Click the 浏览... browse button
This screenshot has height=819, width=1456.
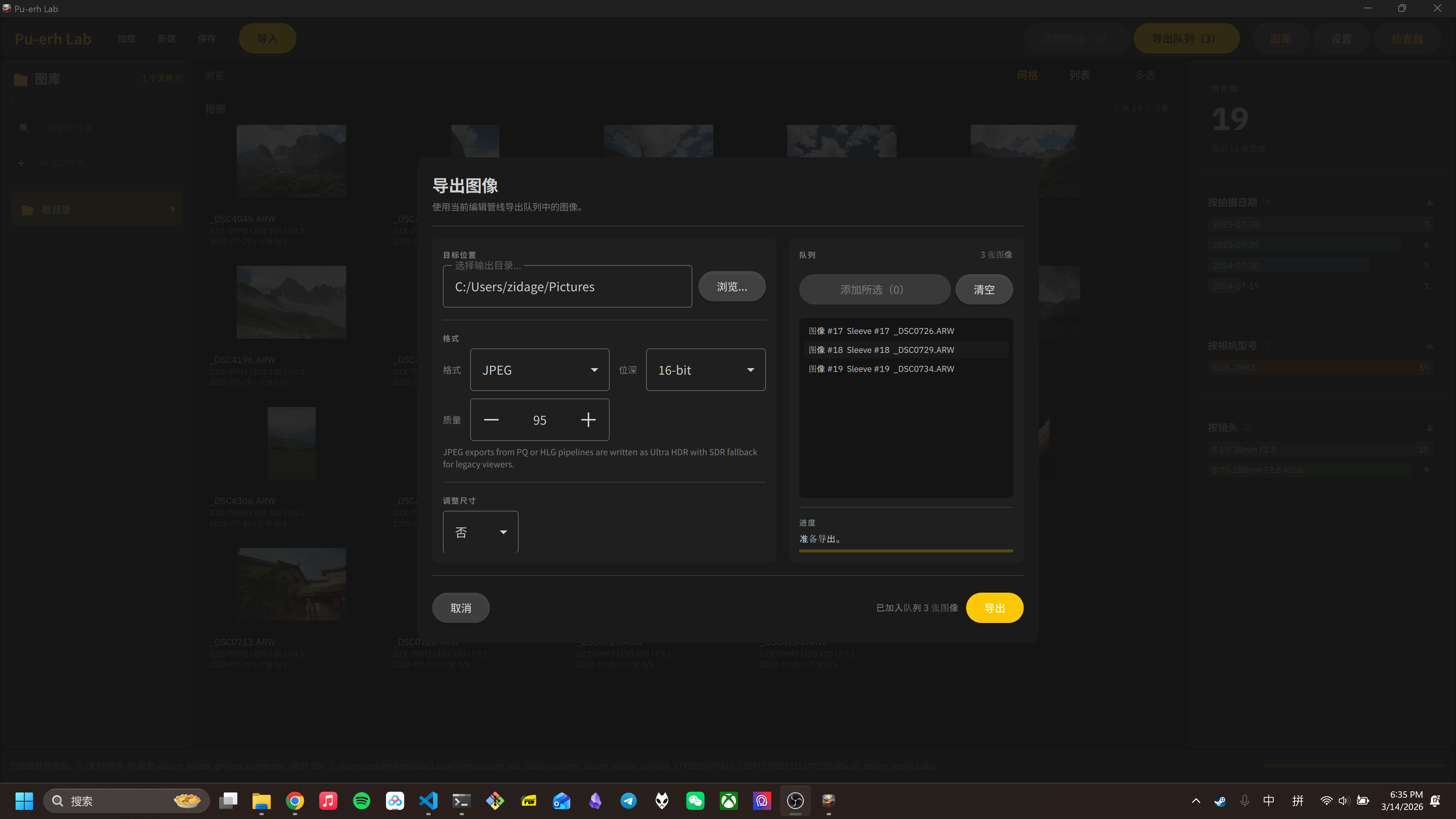pyautogui.click(x=731, y=287)
